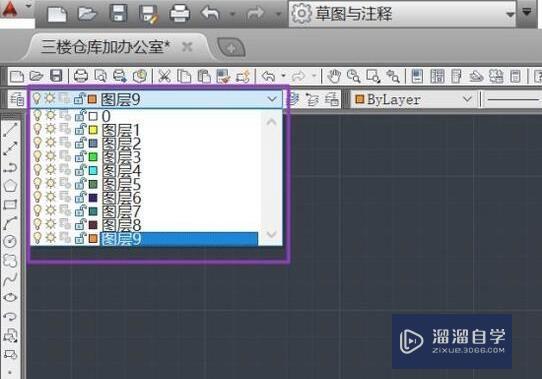Toggle the lightbulb visibility for layer 0
Image resolution: width=542 pixels, height=379 pixels.
pos(37,115)
